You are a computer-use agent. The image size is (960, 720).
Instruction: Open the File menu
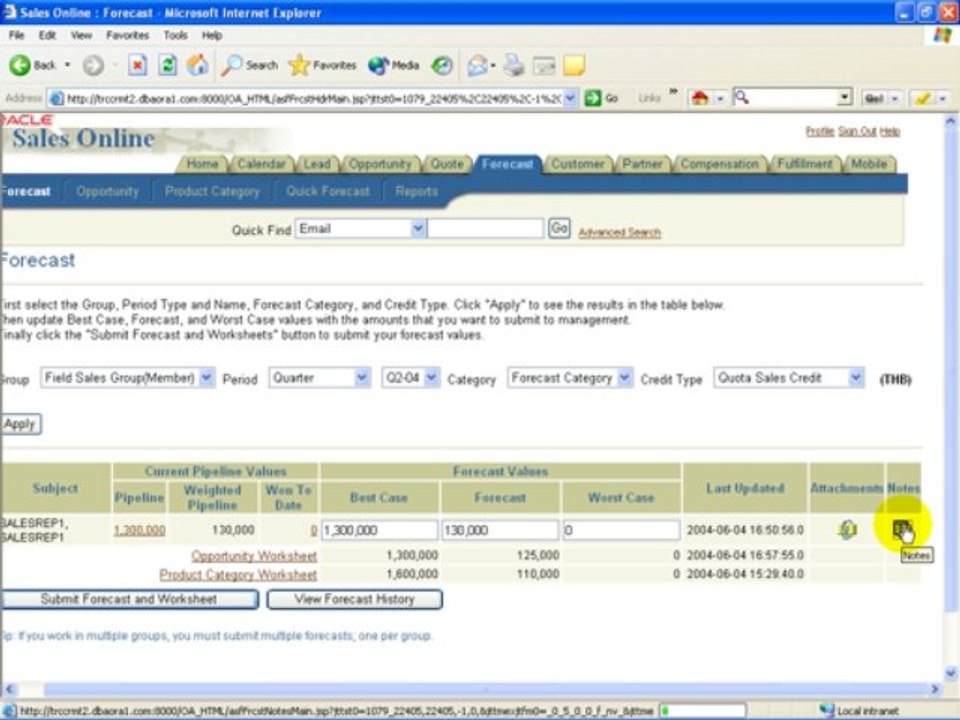[x=17, y=36]
